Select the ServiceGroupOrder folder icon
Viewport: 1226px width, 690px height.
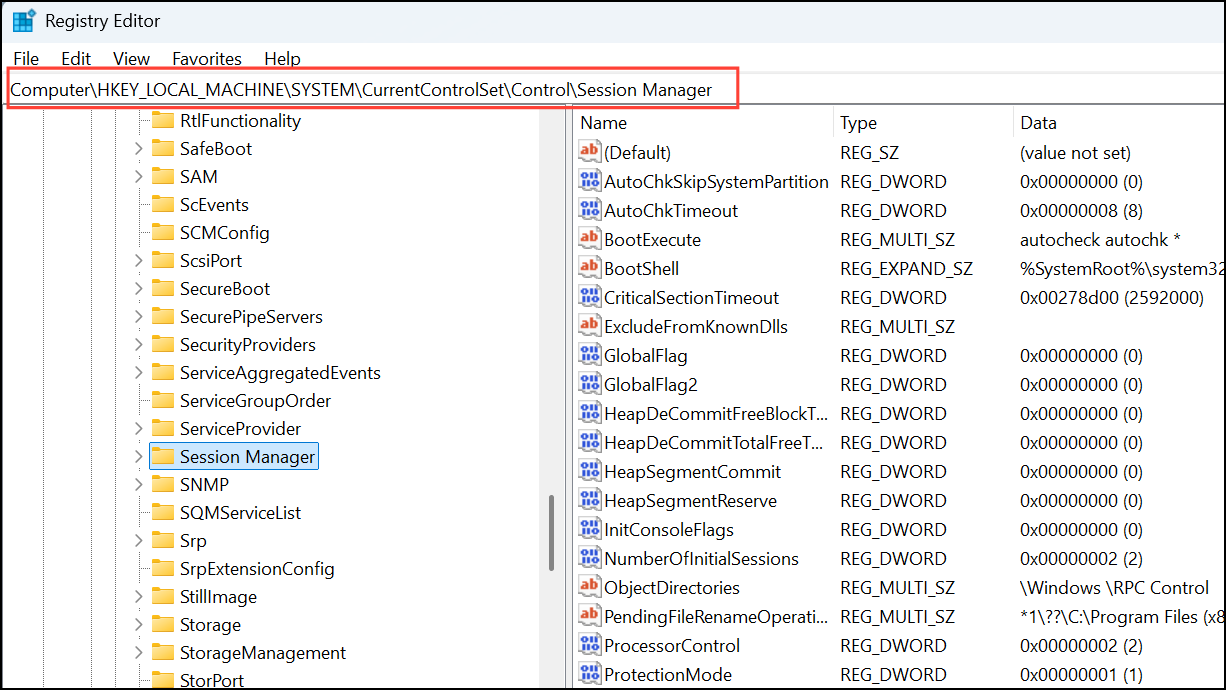point(163,400)
